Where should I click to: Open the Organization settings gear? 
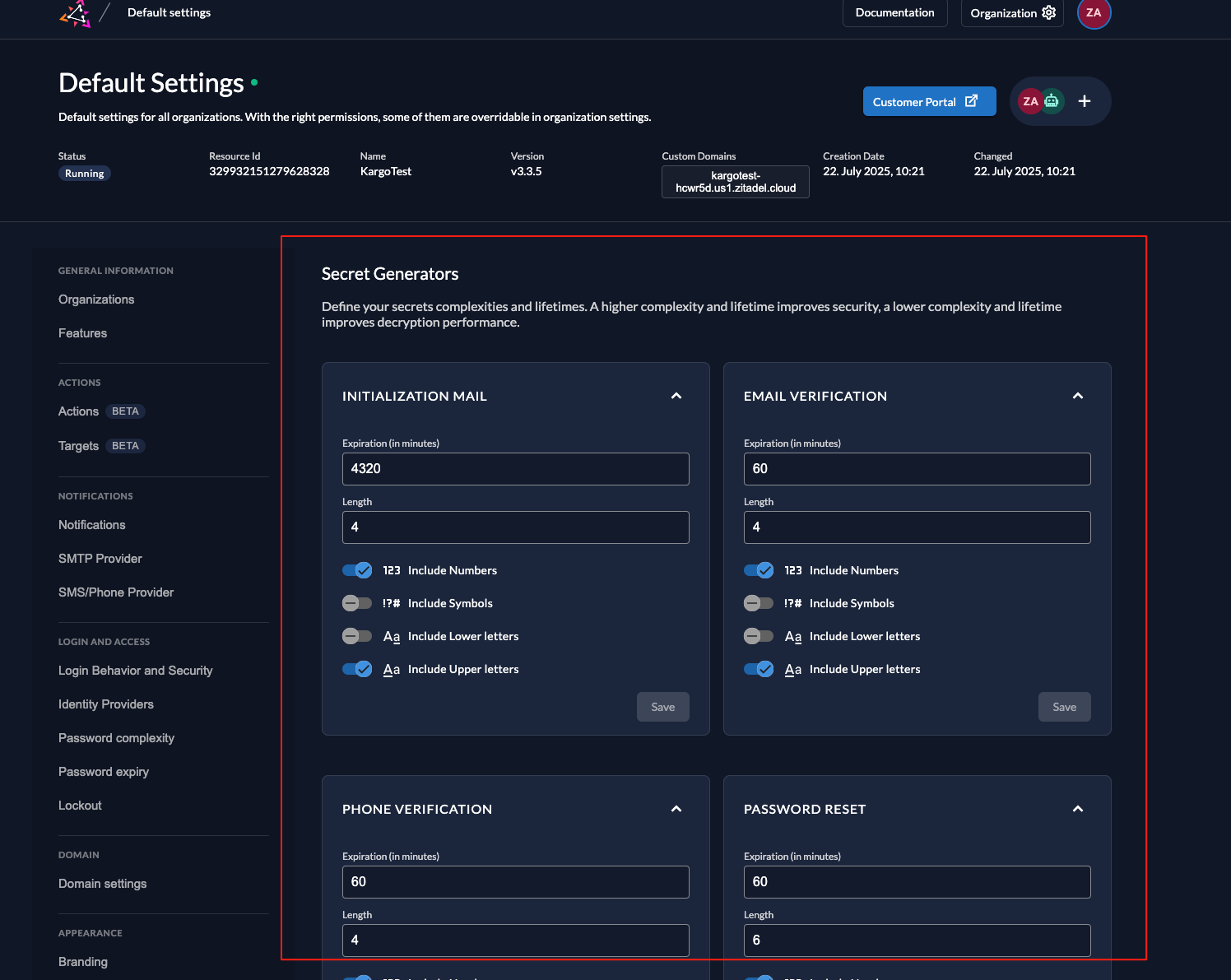[x=1048, y=12]
